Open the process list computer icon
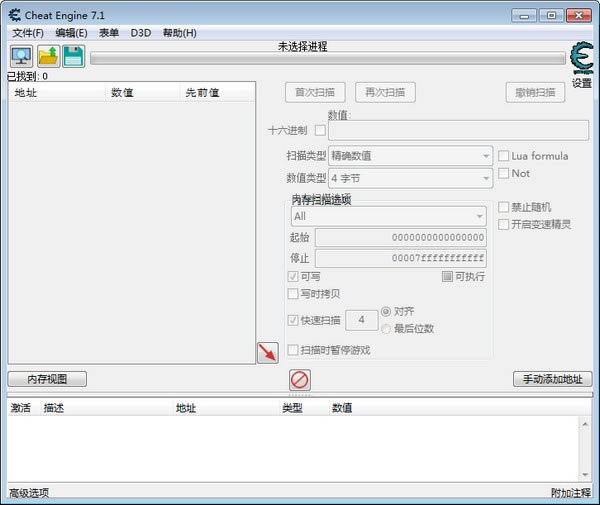 pos(21,56)
